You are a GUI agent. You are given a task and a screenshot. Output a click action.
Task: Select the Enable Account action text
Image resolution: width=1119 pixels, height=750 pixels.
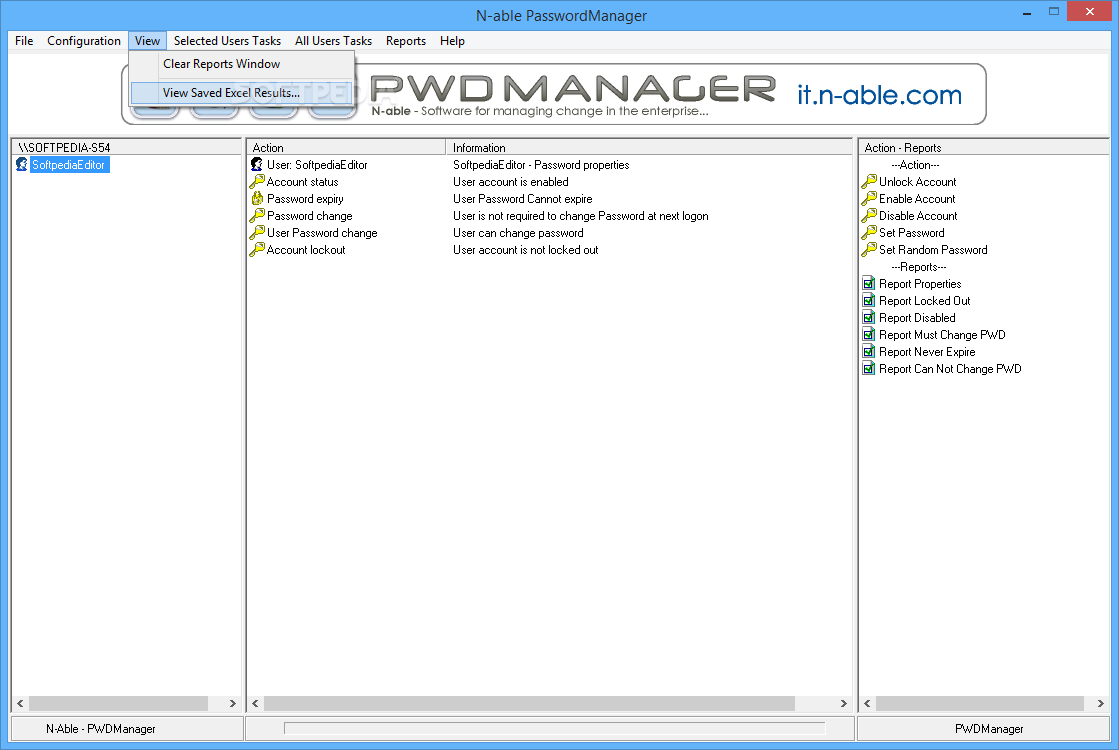tap(917, 199)
